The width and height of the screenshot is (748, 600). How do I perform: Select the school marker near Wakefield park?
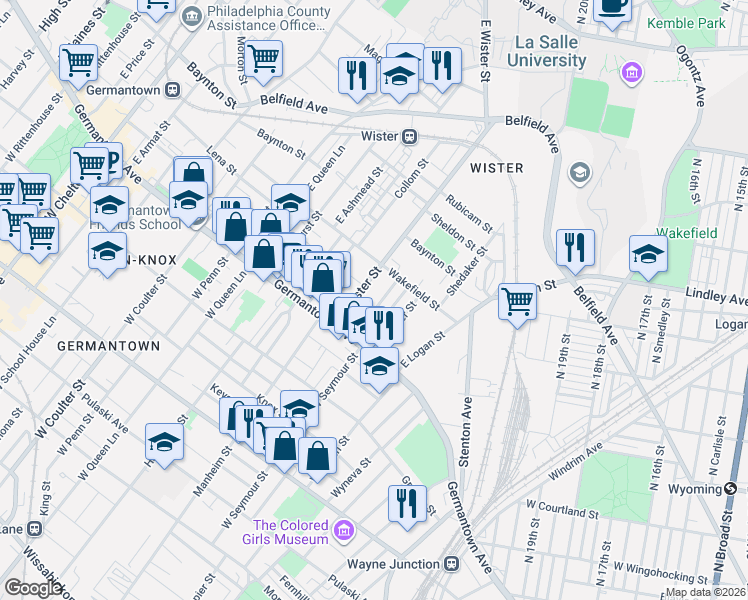tap(648, 258)
